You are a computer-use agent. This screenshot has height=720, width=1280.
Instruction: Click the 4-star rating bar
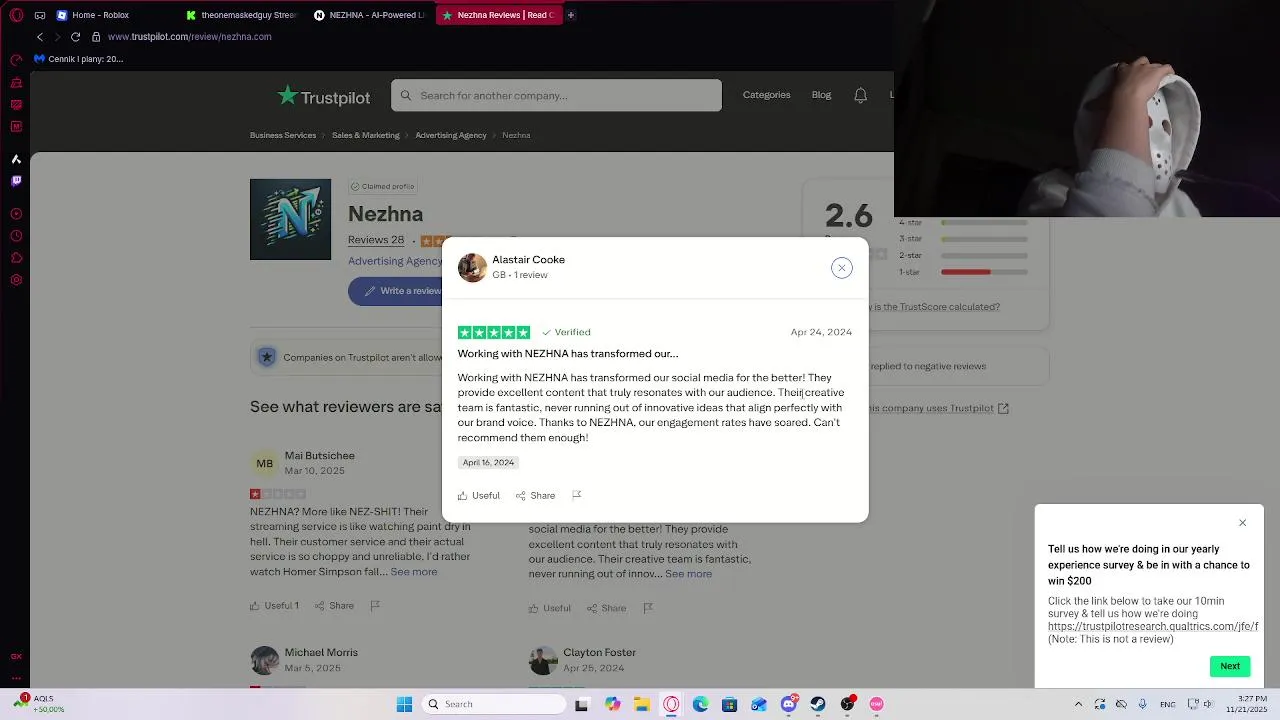984,222
